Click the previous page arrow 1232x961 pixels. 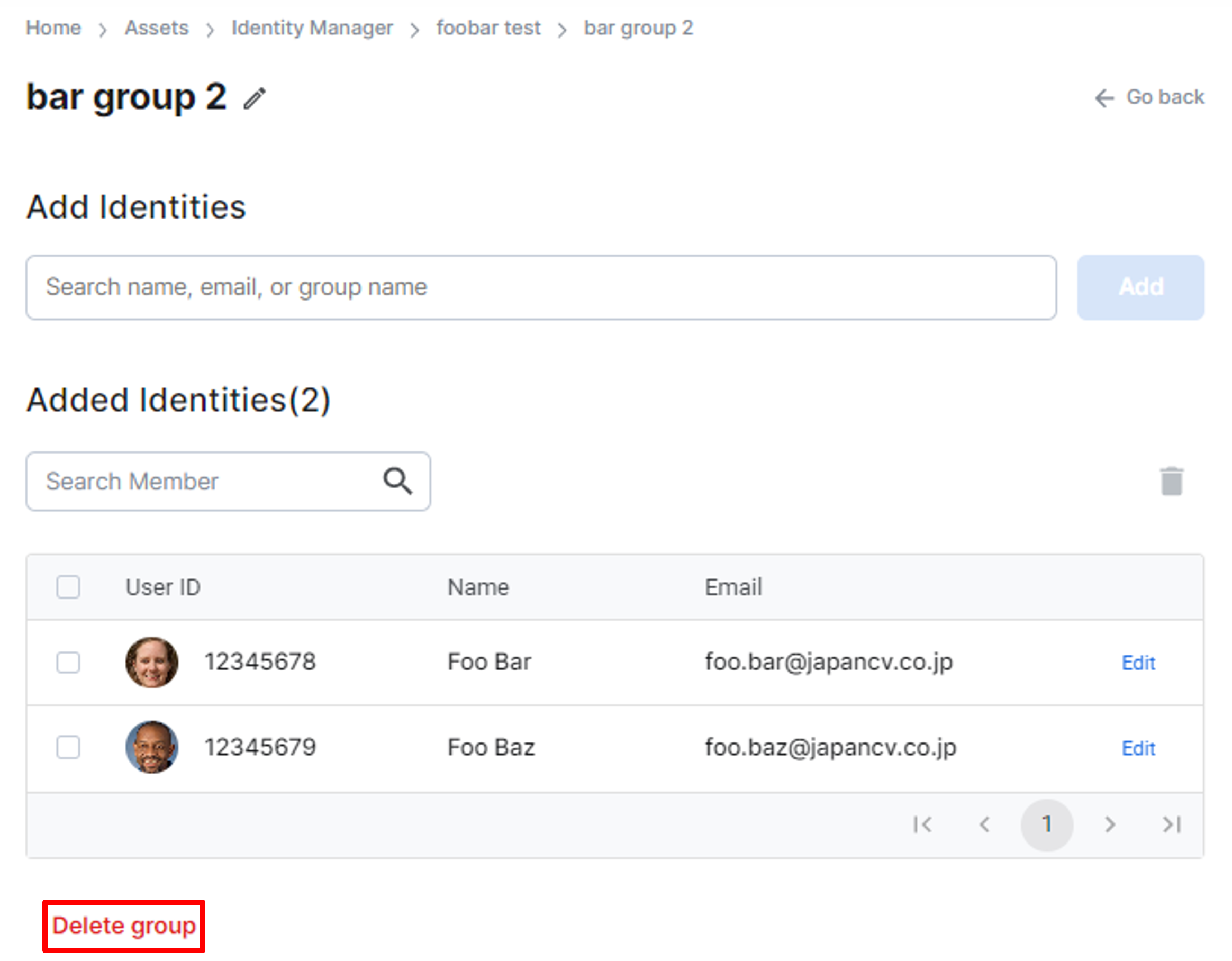coord(985,824)
